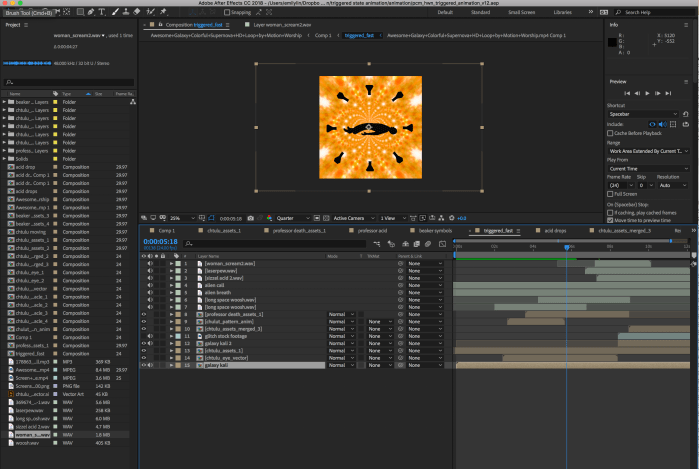
Task: Enable motion blur icon in timeline
Action: point(428,244)
